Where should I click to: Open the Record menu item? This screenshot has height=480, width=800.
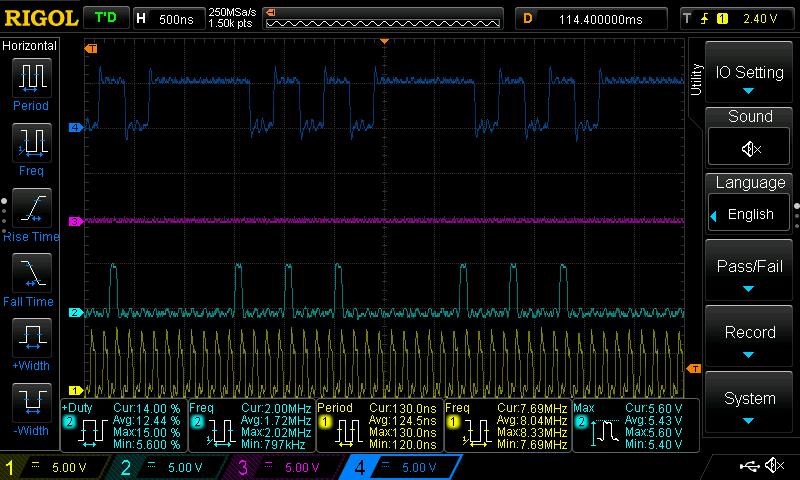pos(749,336)
